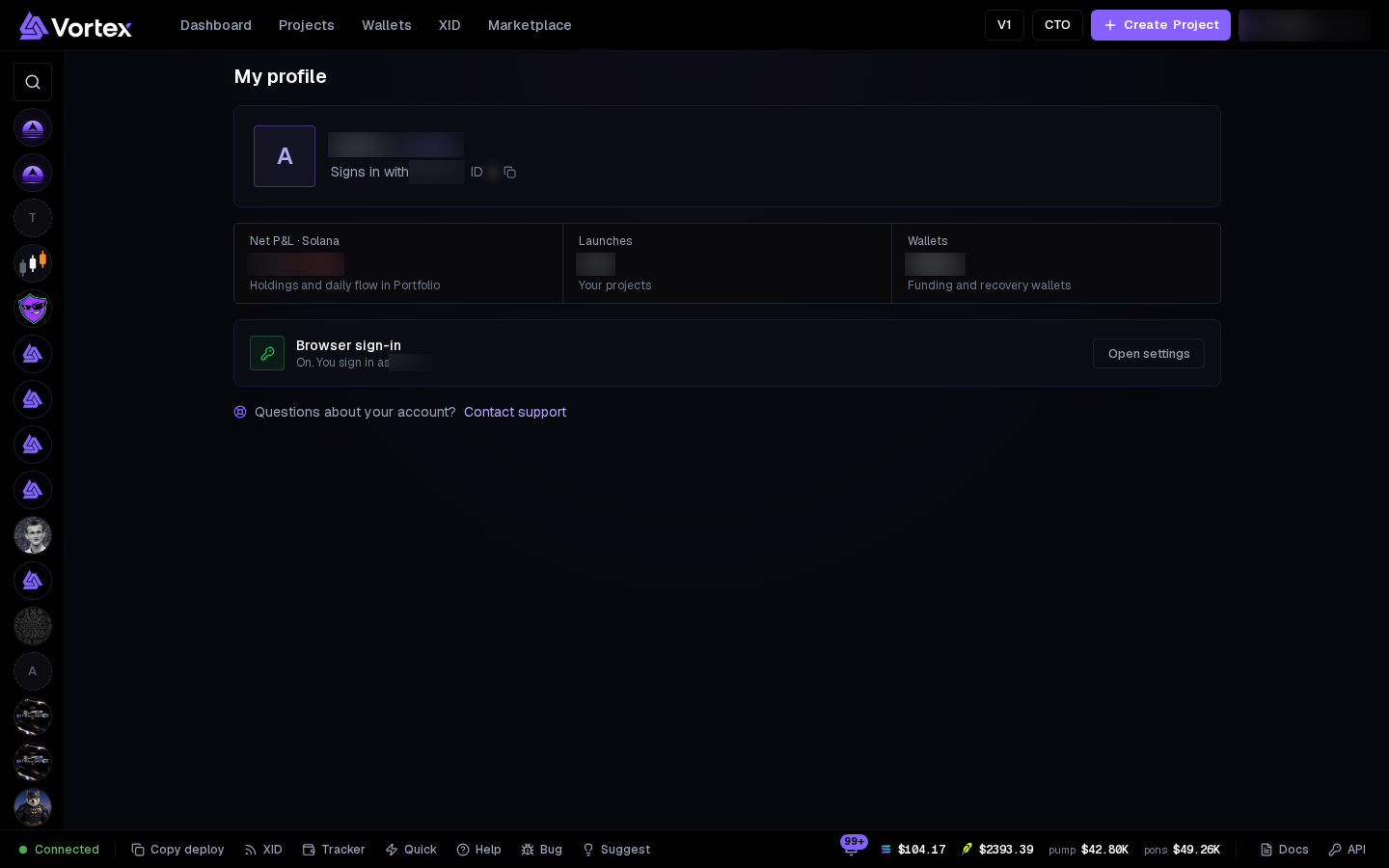1389x868 pixels.
Task: Select the portrait photo avatar in sidebar
Action: [x=33, y=535]
